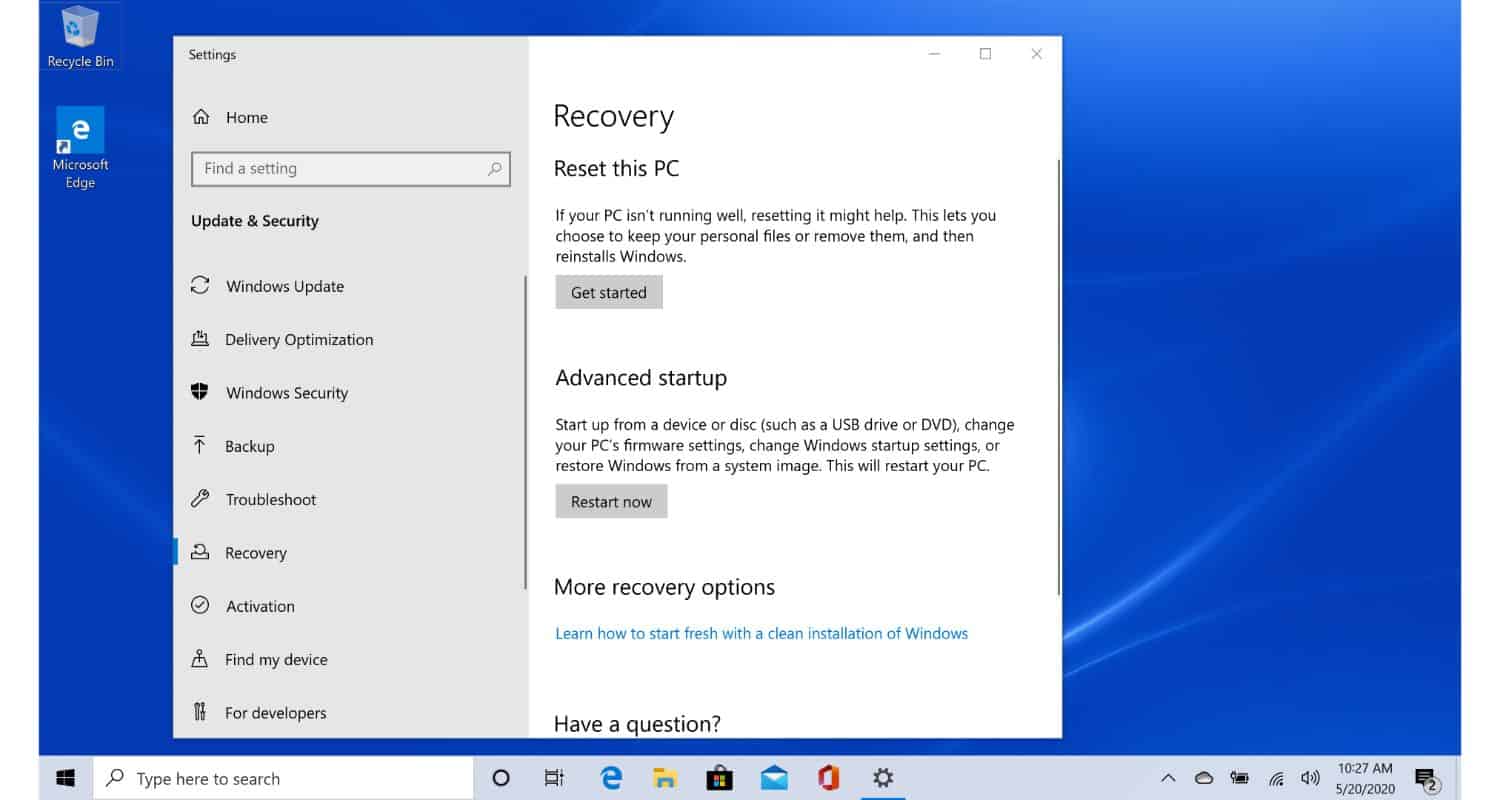Click the taskbar clock showing 10:27 AM
Image resolution: width=1500 pixels, height=800 pixels.
pyautogui.click(x=1365, y=778)
